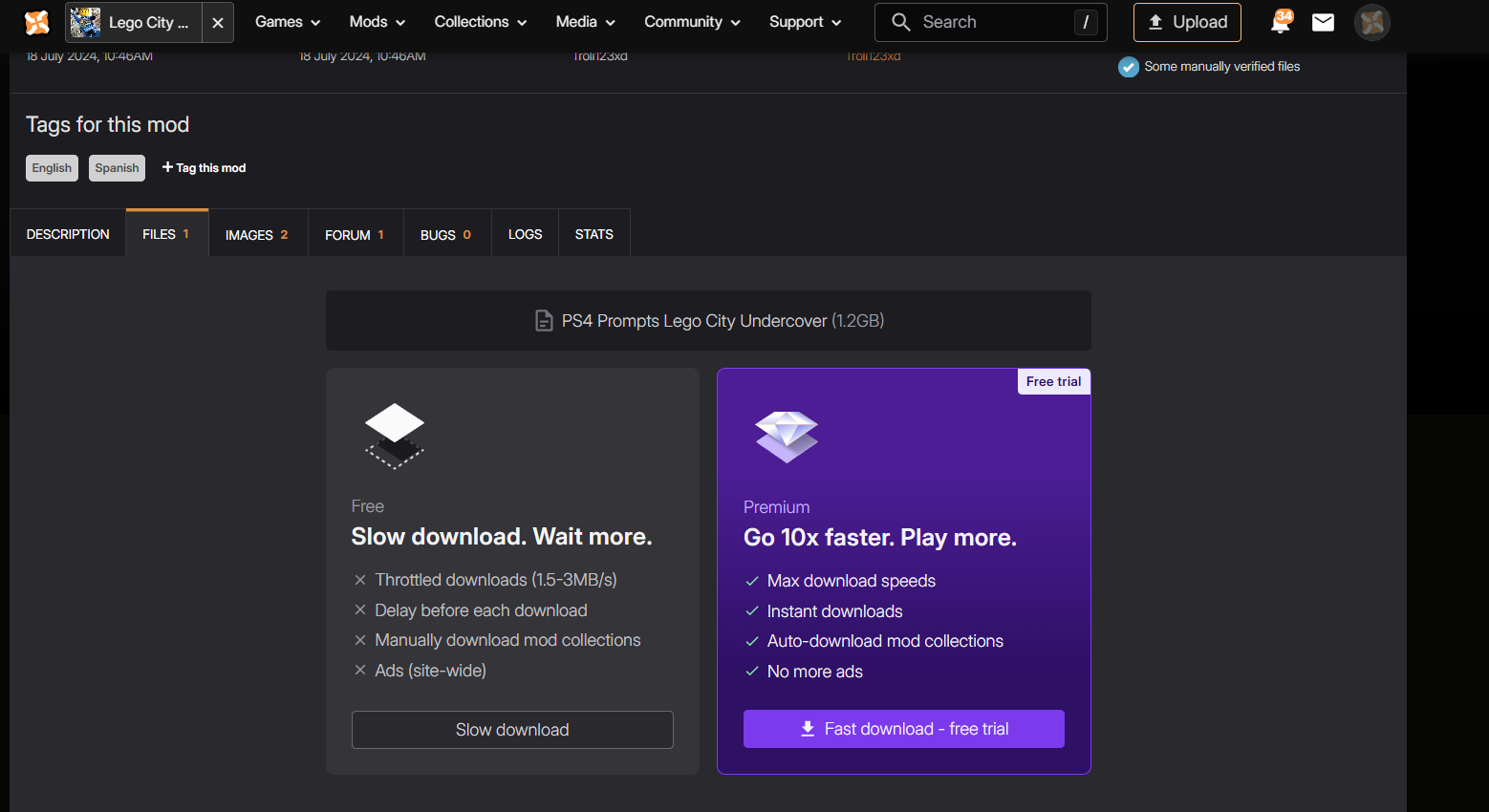1489x812 pixels.
Task: Open the Images tab
Action: (257, 234)
